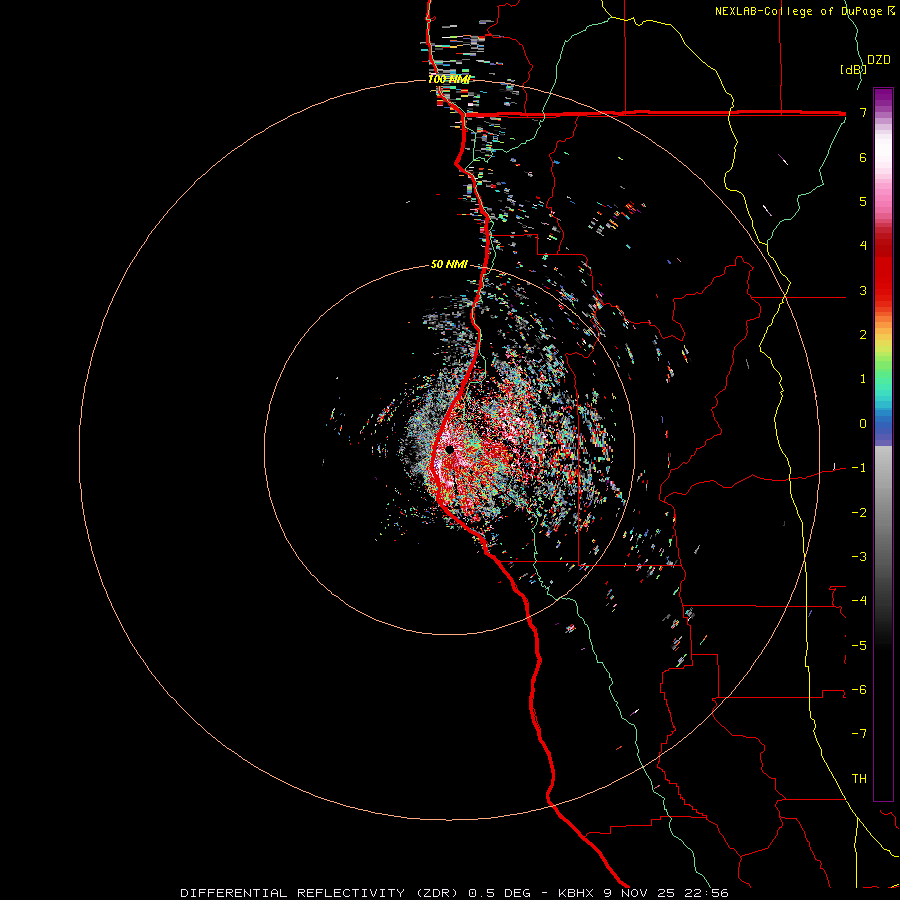Click the 0 value on color scale
Viewport: 900px width, 900px height.
click(863, 424)
